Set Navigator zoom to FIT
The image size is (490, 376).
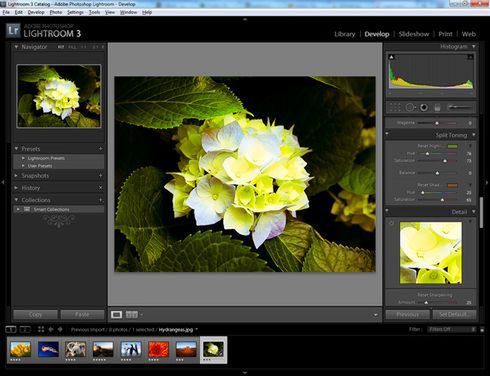click(x=61, y=47)
